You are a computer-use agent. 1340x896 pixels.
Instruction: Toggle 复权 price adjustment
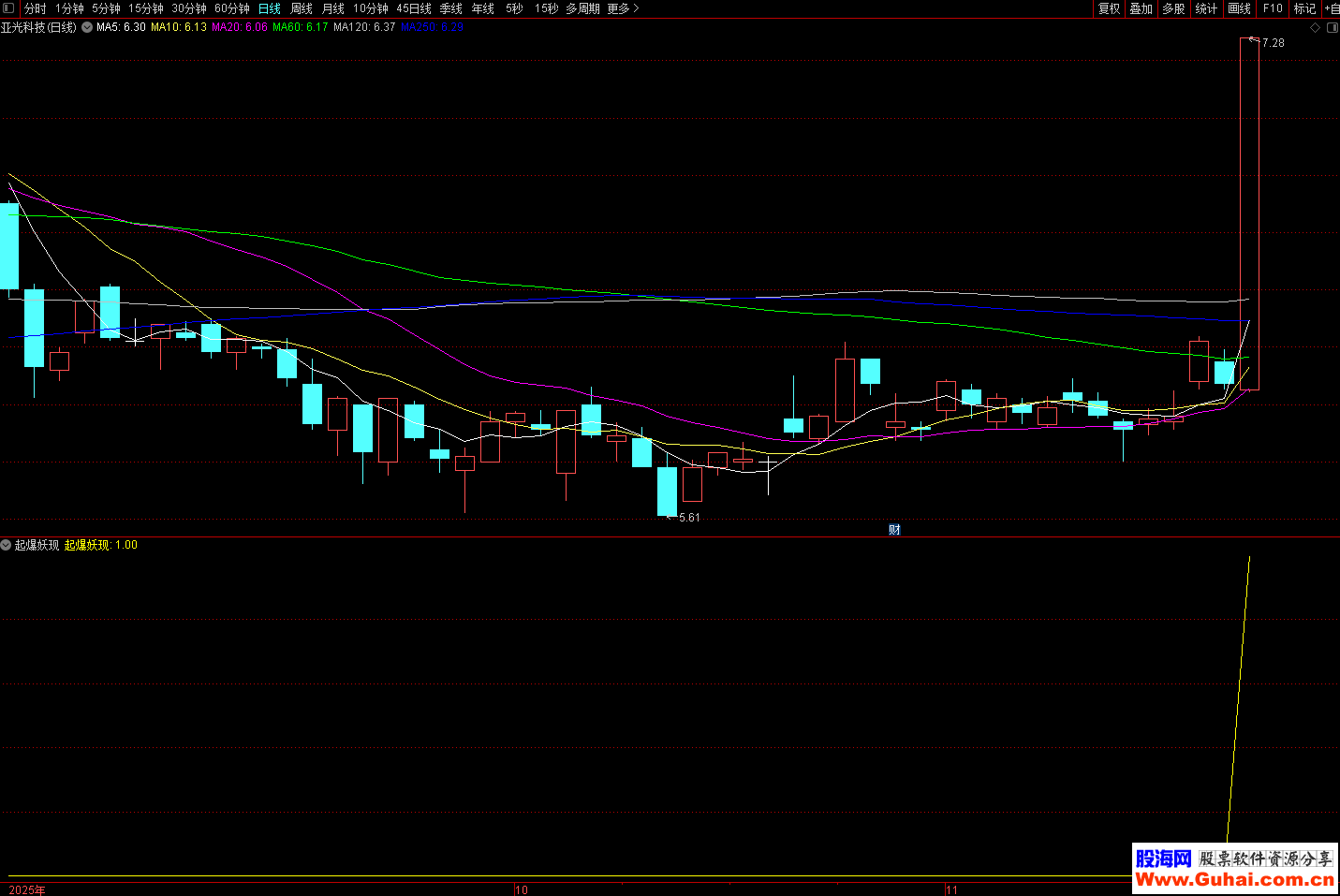(x=1109, y=8)
